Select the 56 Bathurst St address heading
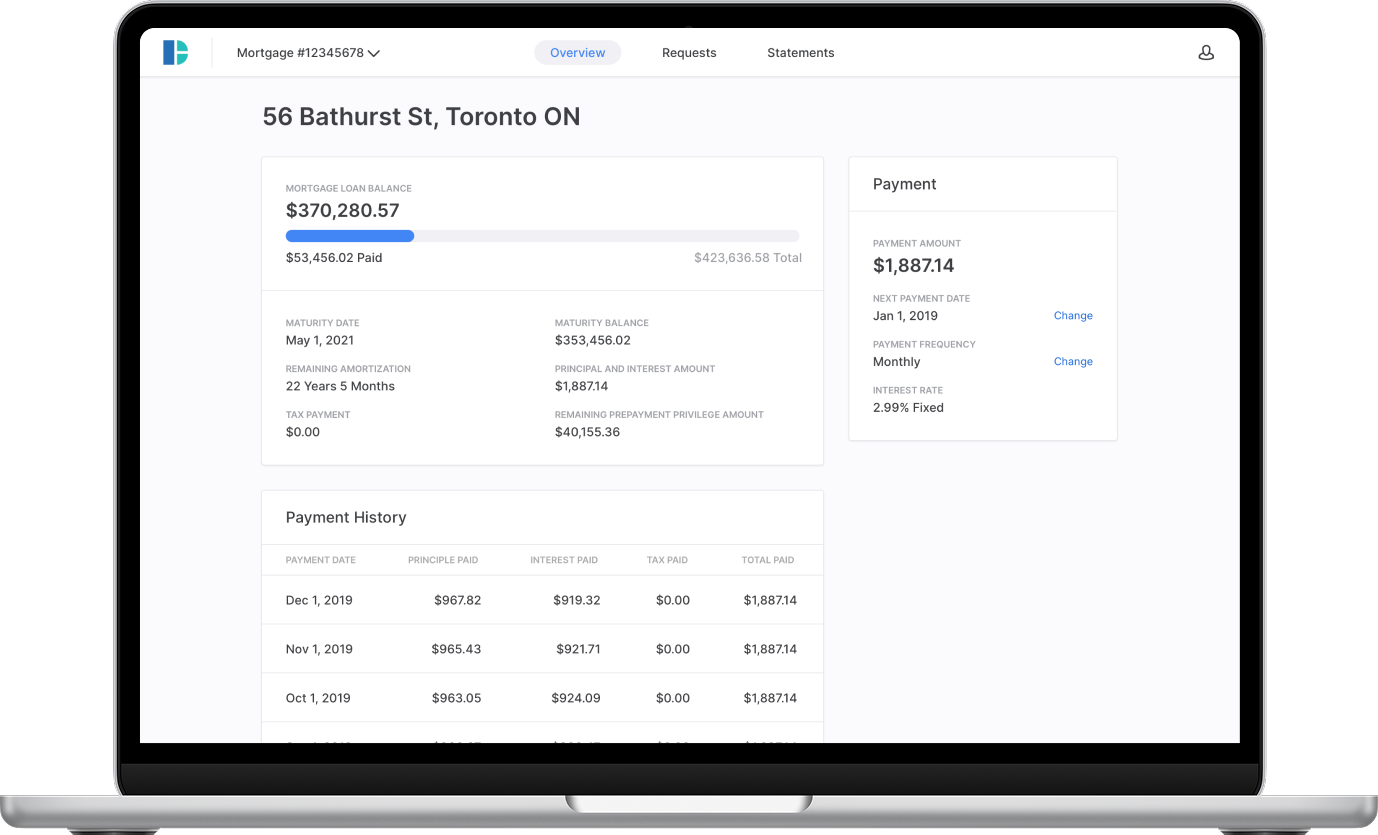The width and height of the screenshot is (1378, 835). pos(421,117)
